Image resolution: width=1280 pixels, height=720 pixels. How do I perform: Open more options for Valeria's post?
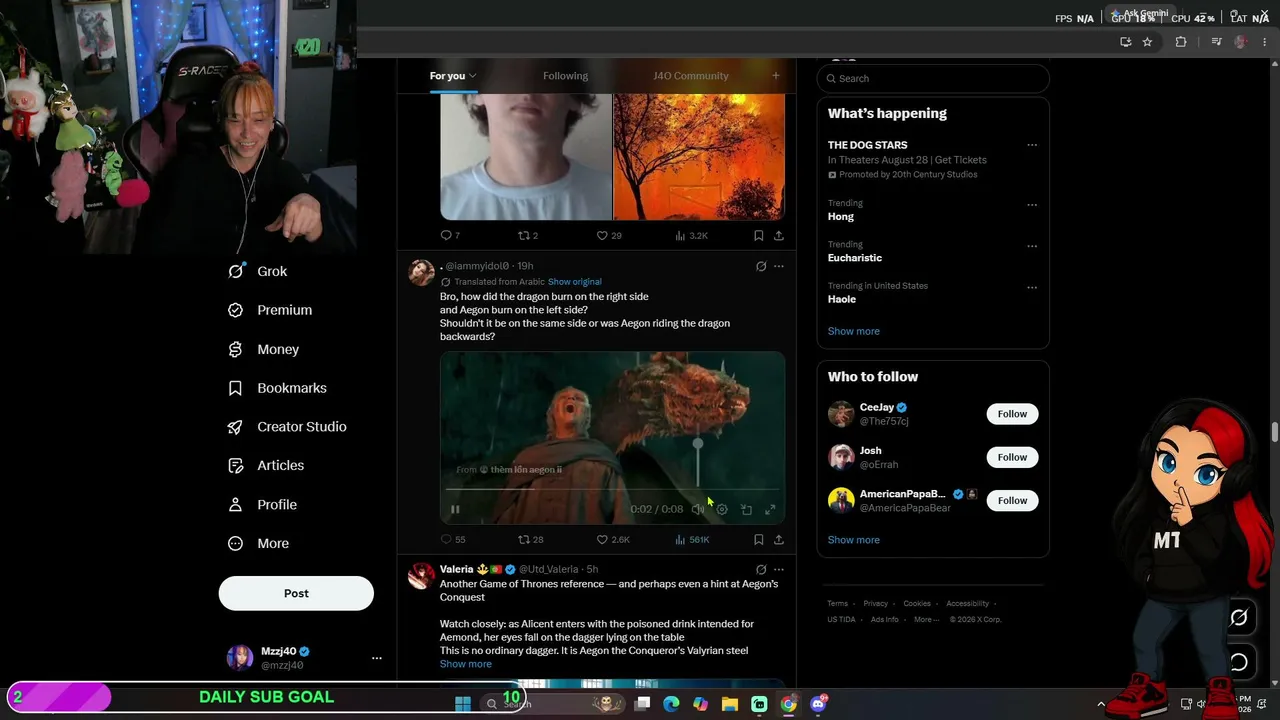click(x=779, y=569)
